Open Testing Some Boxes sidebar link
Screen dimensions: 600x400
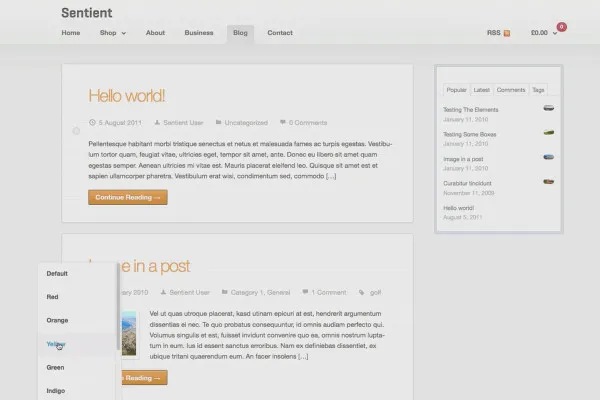470,134
